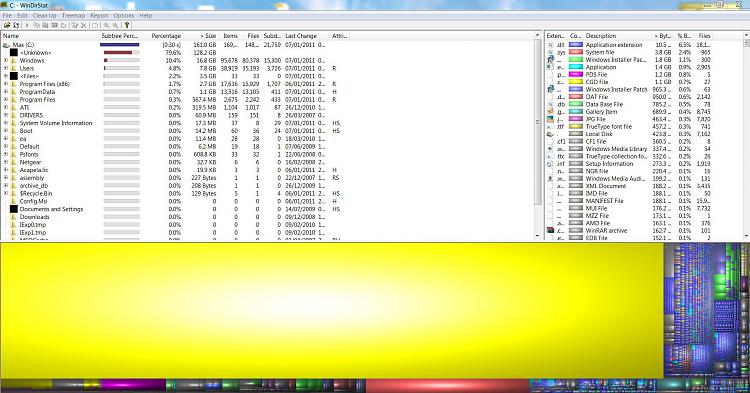Click the Explorer Here toolbar icon

click(x=45, y=25)
